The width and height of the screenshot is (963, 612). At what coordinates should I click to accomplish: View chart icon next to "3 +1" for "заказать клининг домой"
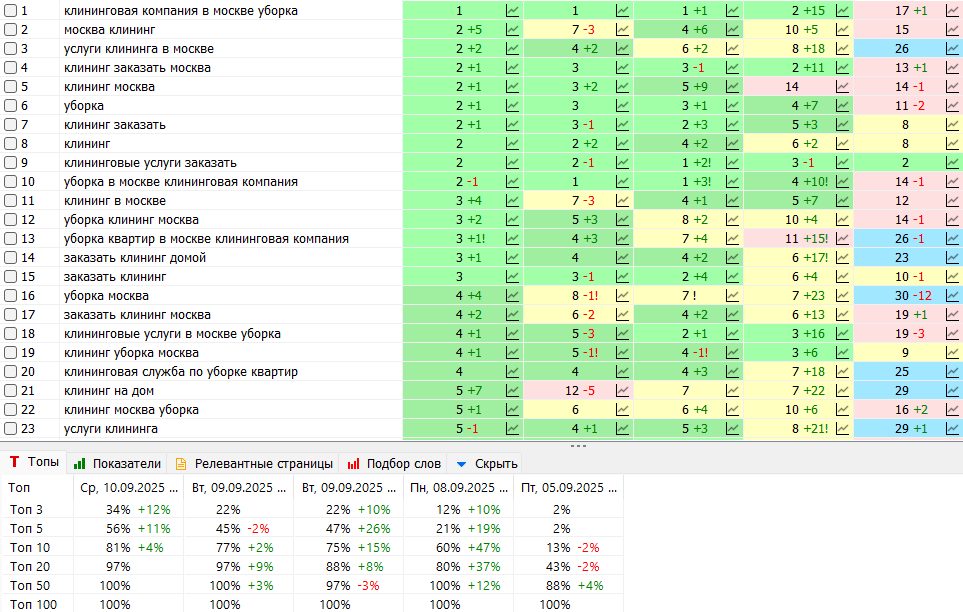[x=513, y=258]
